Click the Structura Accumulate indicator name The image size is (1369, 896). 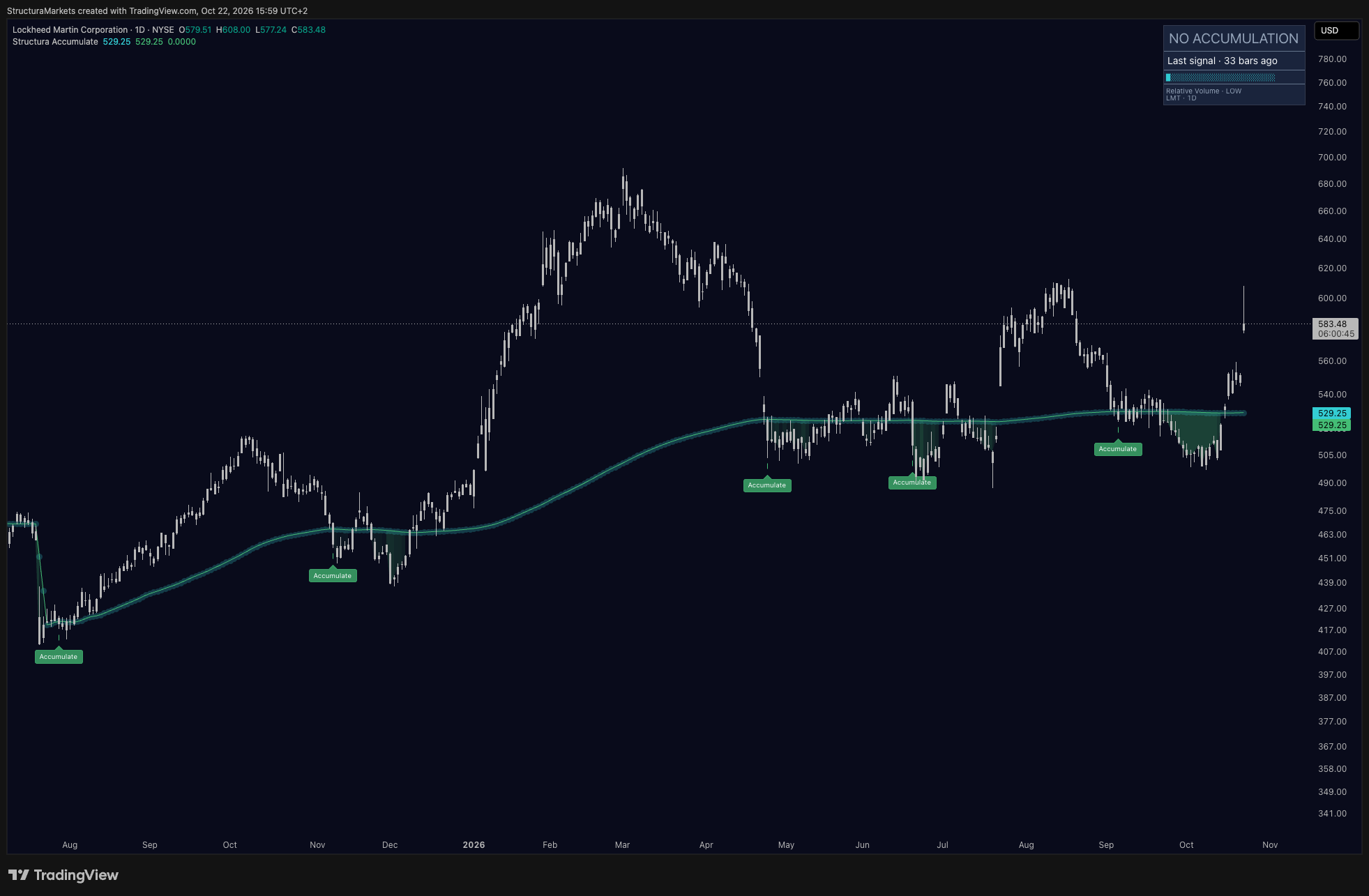[x=55, y=42]
